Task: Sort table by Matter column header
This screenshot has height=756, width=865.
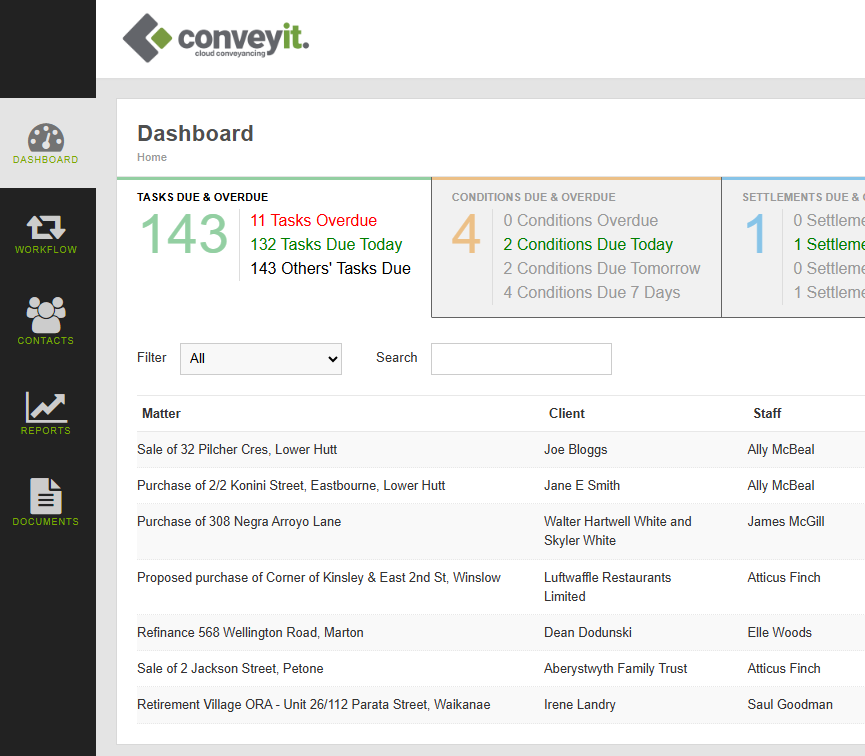Action: pyautogui.click(x=161, y=413)
